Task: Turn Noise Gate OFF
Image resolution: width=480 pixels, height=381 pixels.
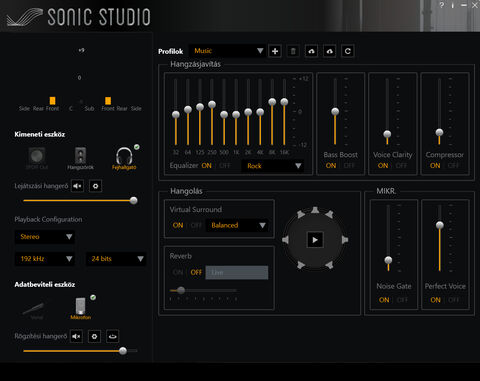Action: coord(402,300)
